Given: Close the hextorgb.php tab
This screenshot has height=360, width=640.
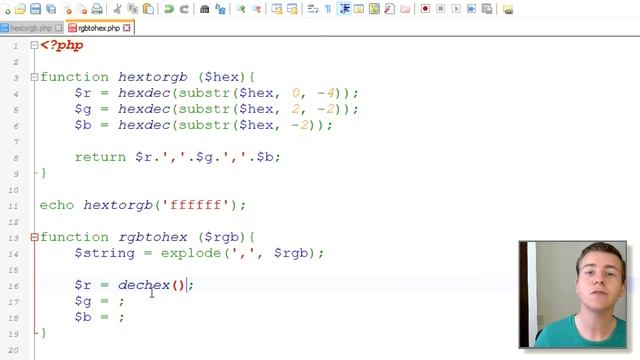Looking at the screenshot, I should [58, 28].
